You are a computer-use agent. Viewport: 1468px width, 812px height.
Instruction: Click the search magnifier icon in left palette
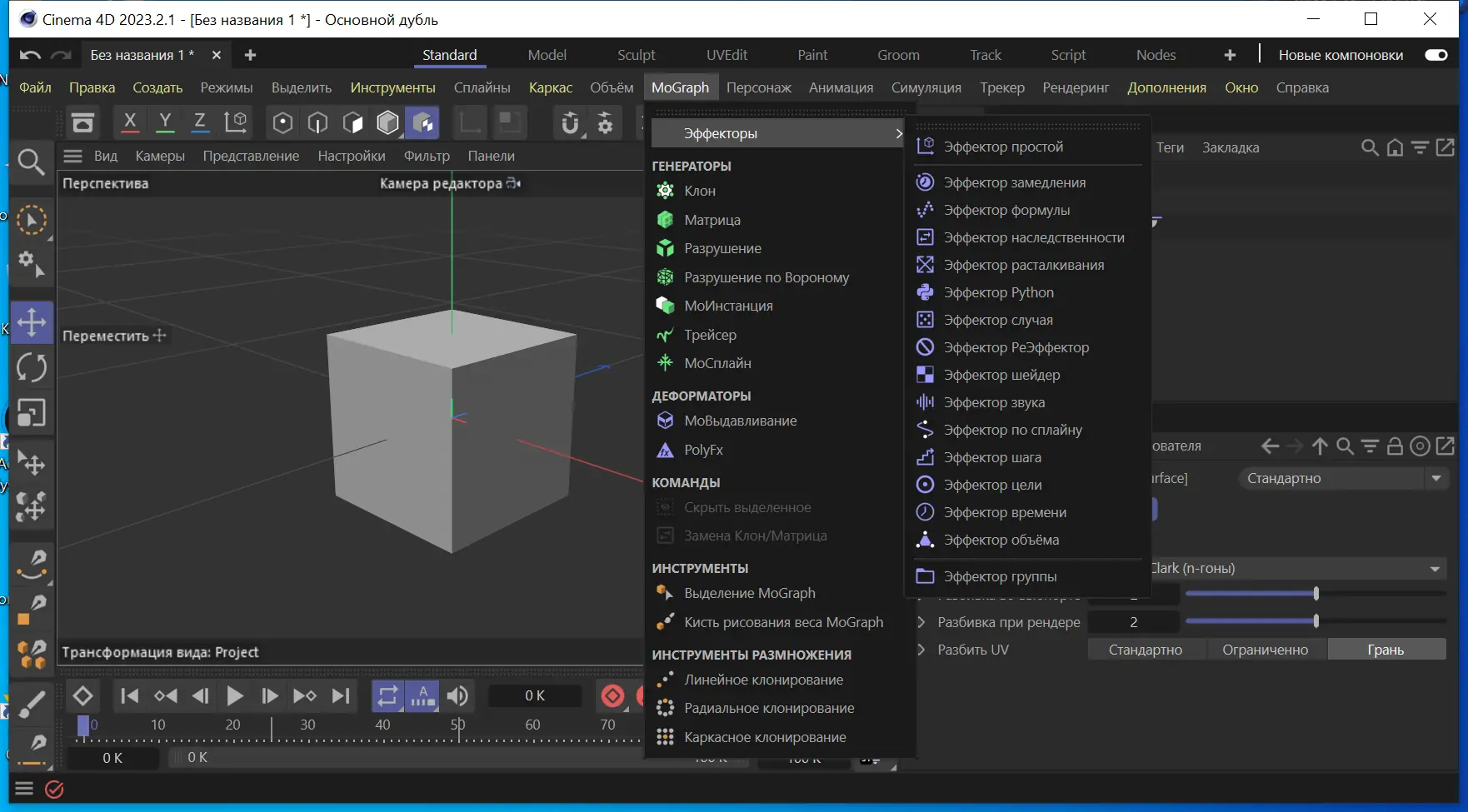pyautogui.click(x=31, y=162)
